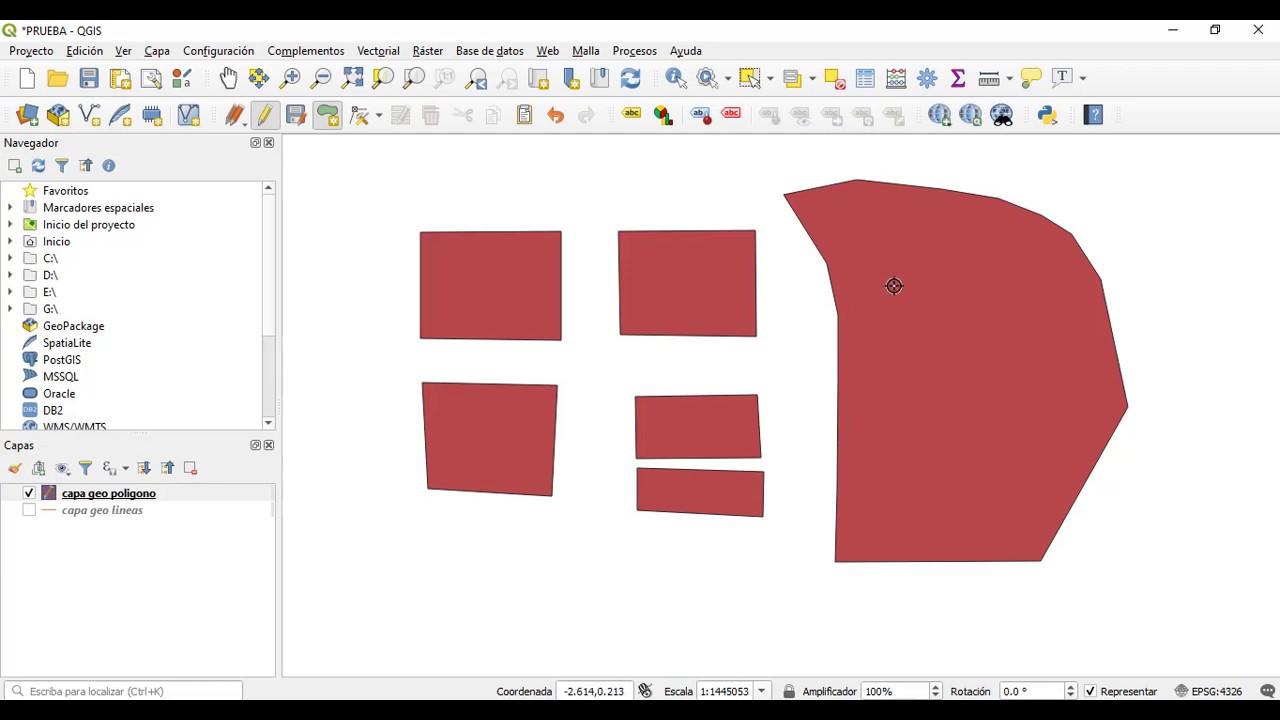Create a new project with blank page icon

click(x=27, y=78)
